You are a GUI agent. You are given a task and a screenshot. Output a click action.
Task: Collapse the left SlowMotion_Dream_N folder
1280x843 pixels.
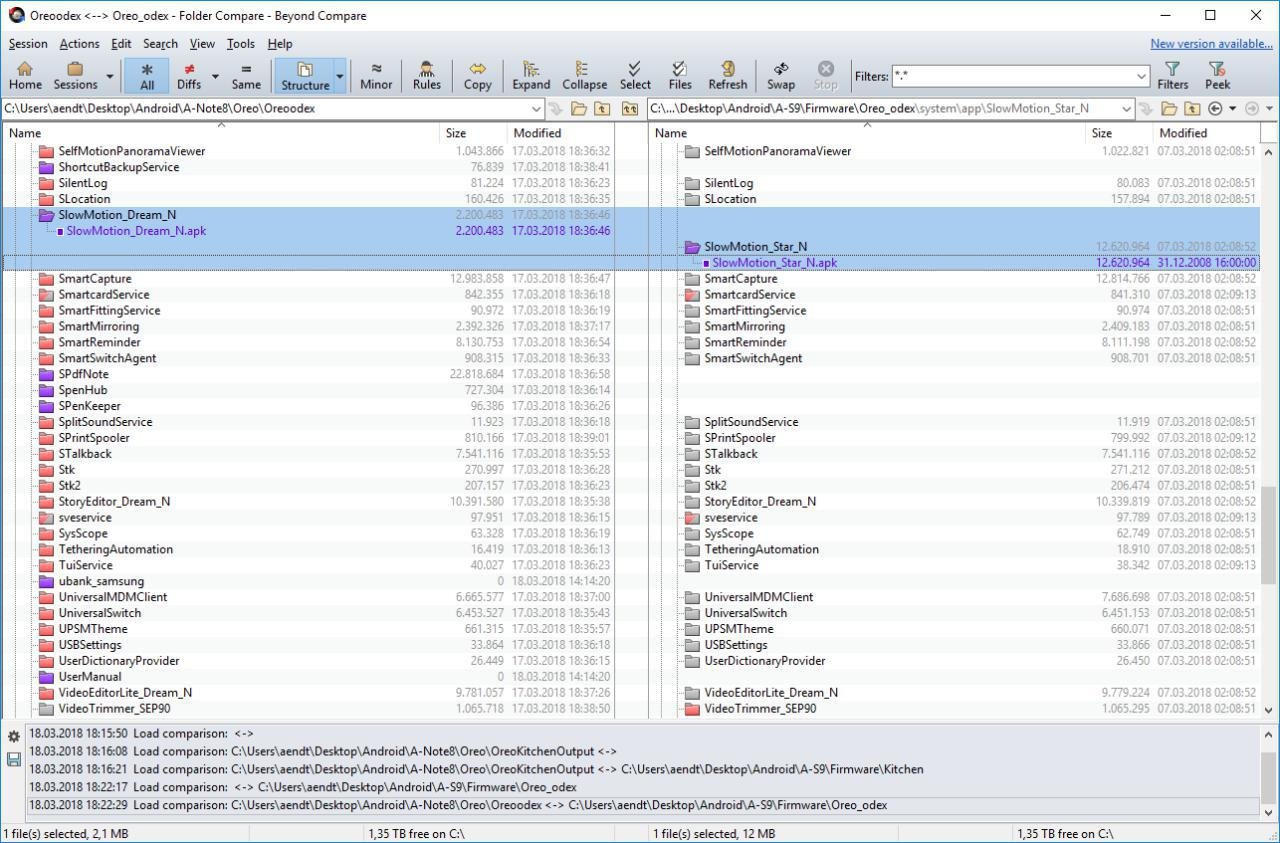click(45, 215)
